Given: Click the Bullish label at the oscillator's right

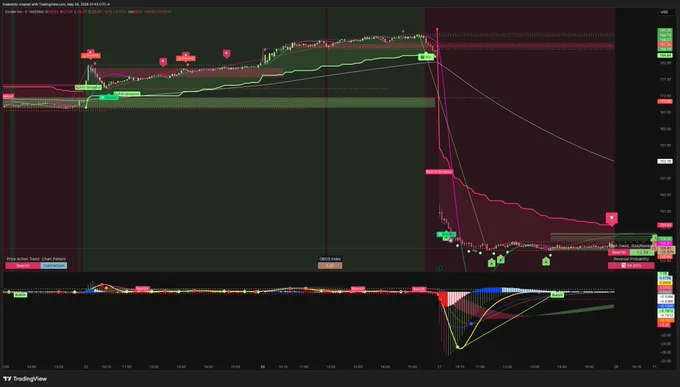Looking at the screenshot, I should point(557,295).
